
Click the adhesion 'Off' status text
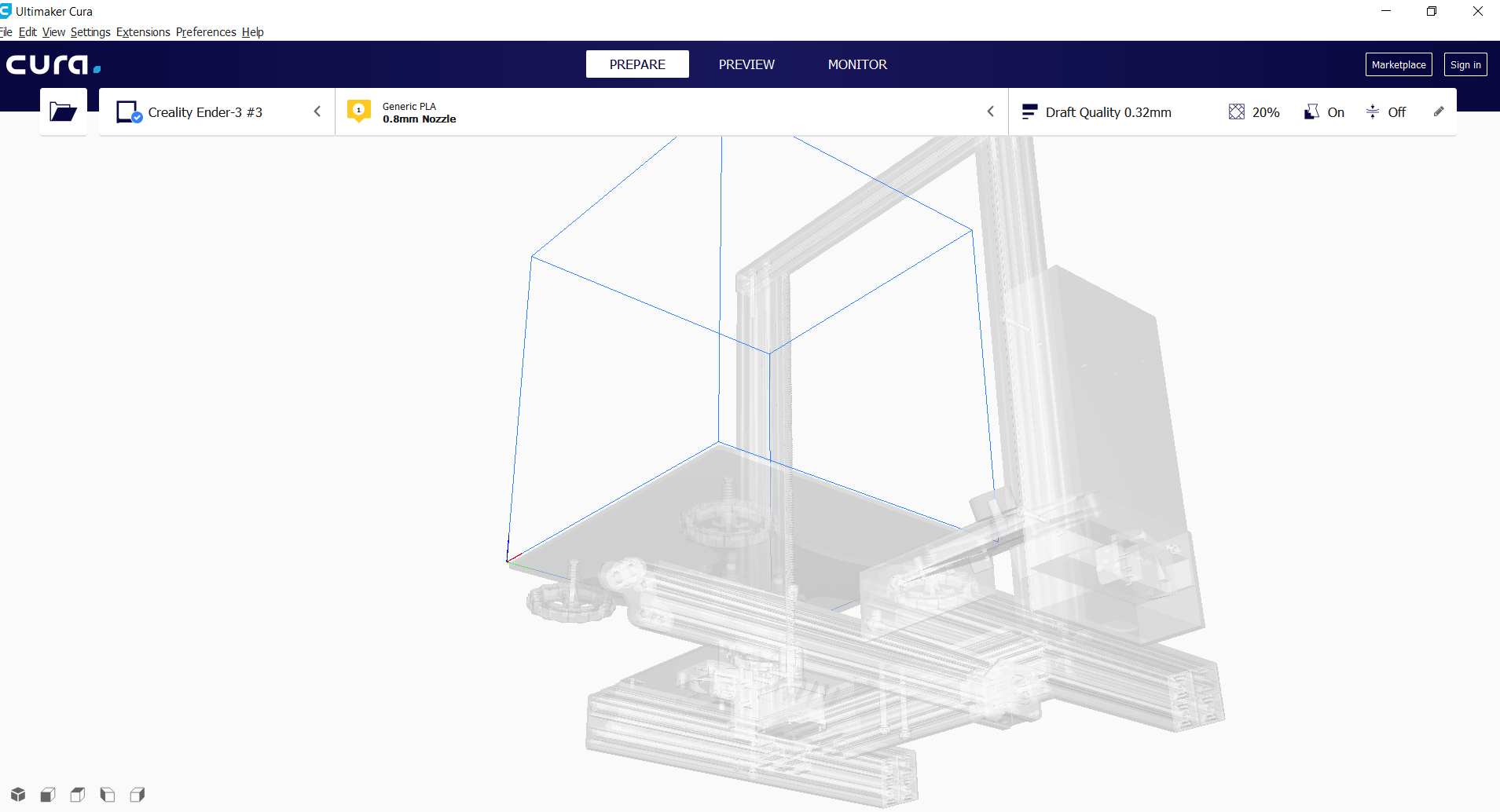pos(1397,112)
